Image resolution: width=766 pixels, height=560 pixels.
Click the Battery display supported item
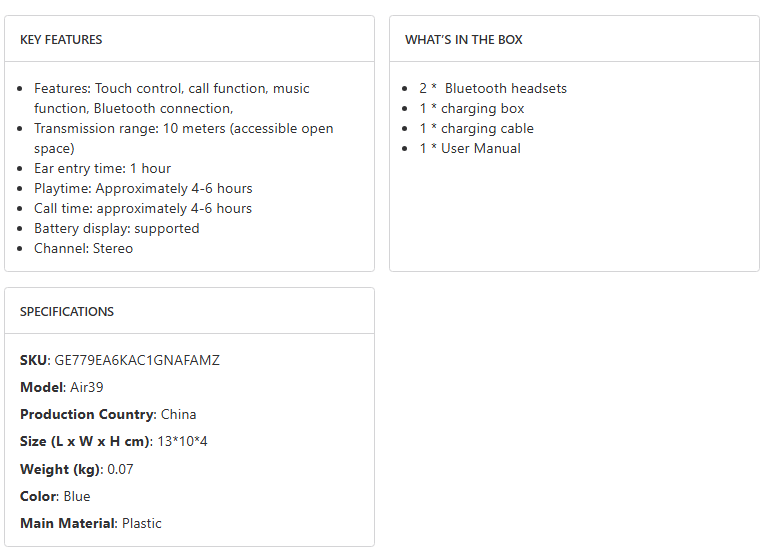(x=116, y=228)
